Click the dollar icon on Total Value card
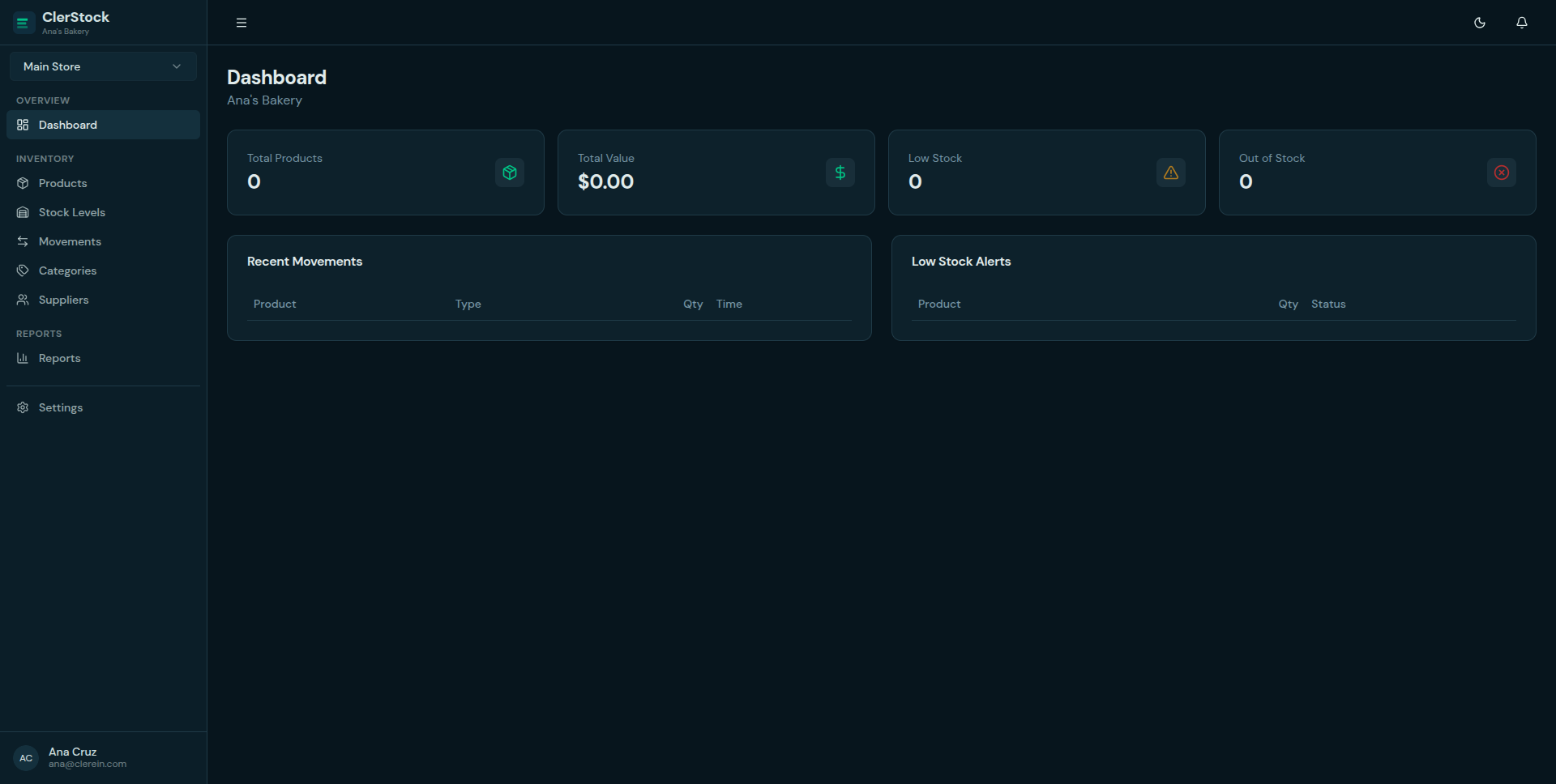The height and width of the screenshot is (784, 1556). (x=840, y=173)
